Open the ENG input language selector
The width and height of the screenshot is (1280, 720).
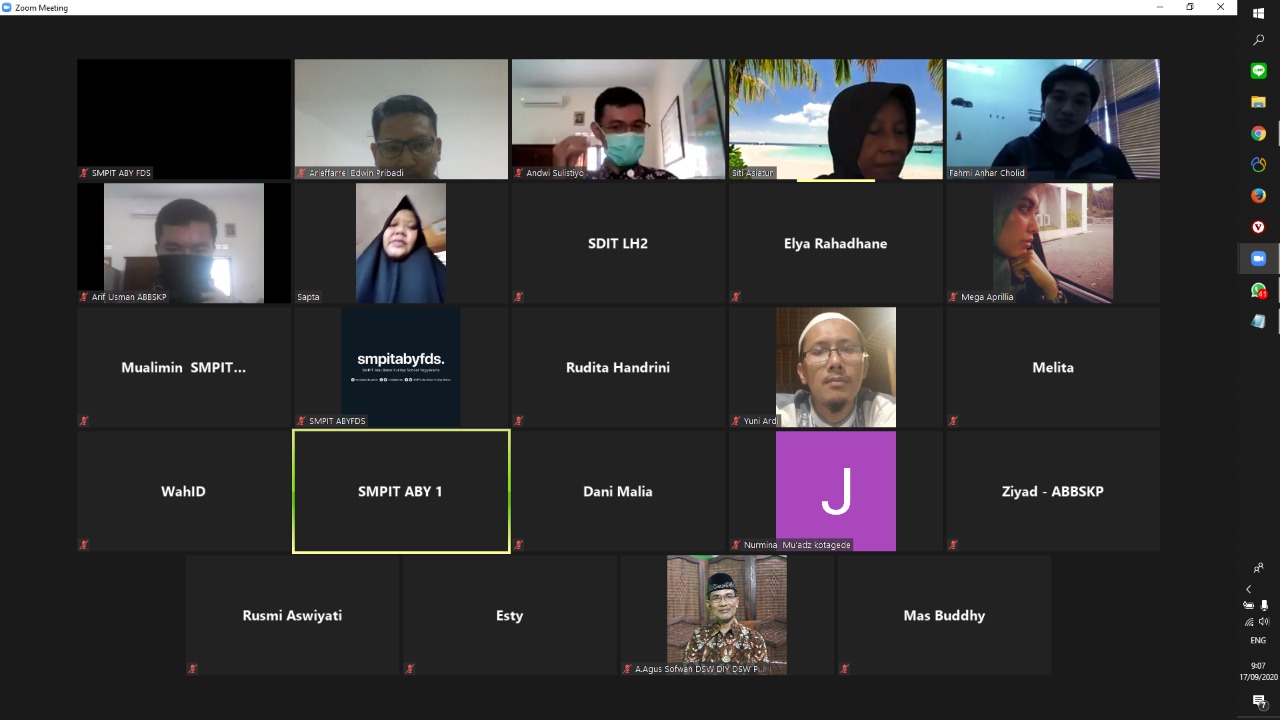[x=1258, y=640]
